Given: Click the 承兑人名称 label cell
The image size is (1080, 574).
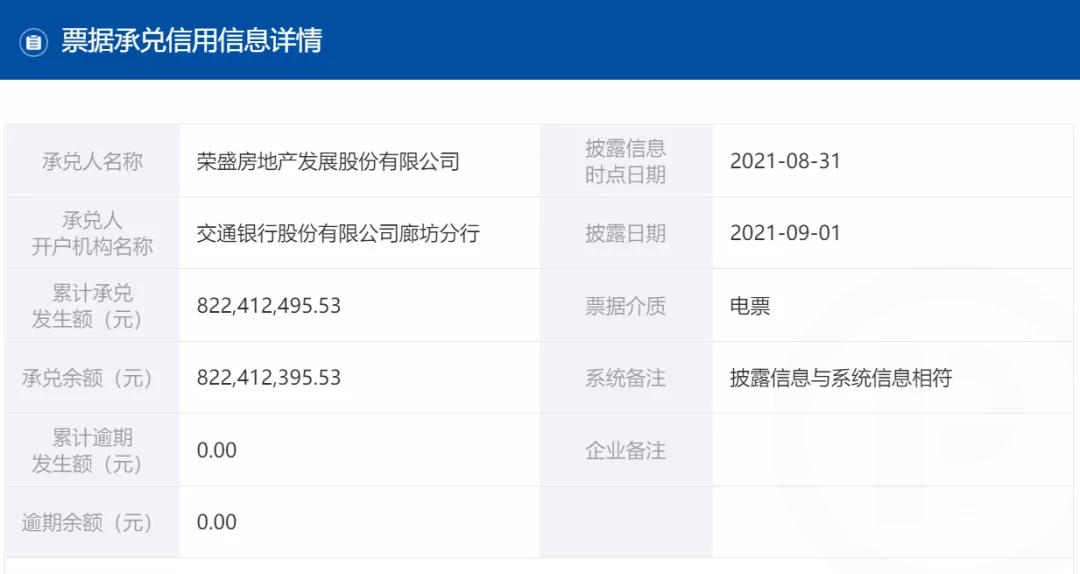Looking at the screenshot, I should pyautogui.click(x=92, y=161).
